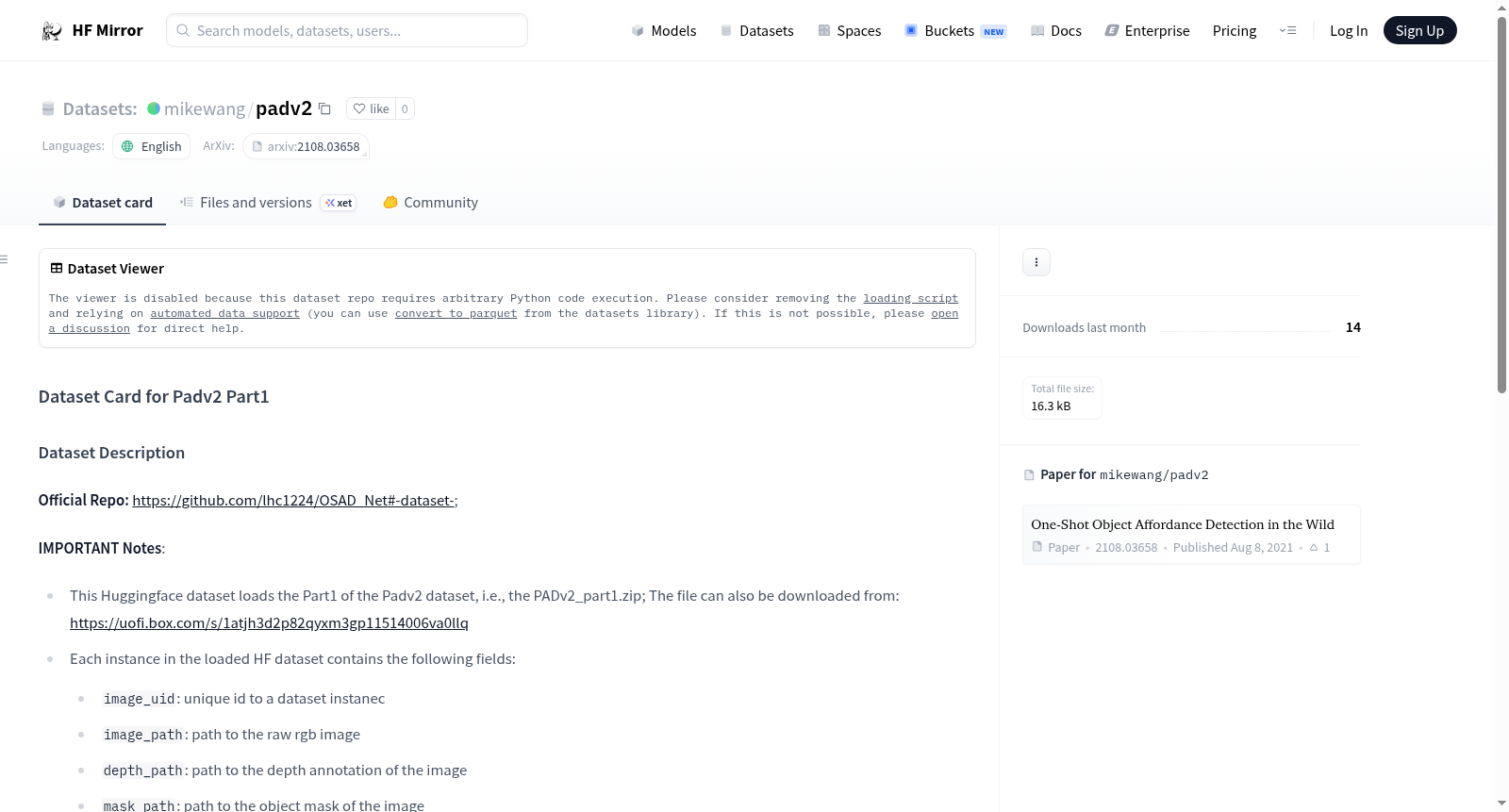Click the Sign Up button
This screenshot has width=1509, height=812.
click(1420, 31)
